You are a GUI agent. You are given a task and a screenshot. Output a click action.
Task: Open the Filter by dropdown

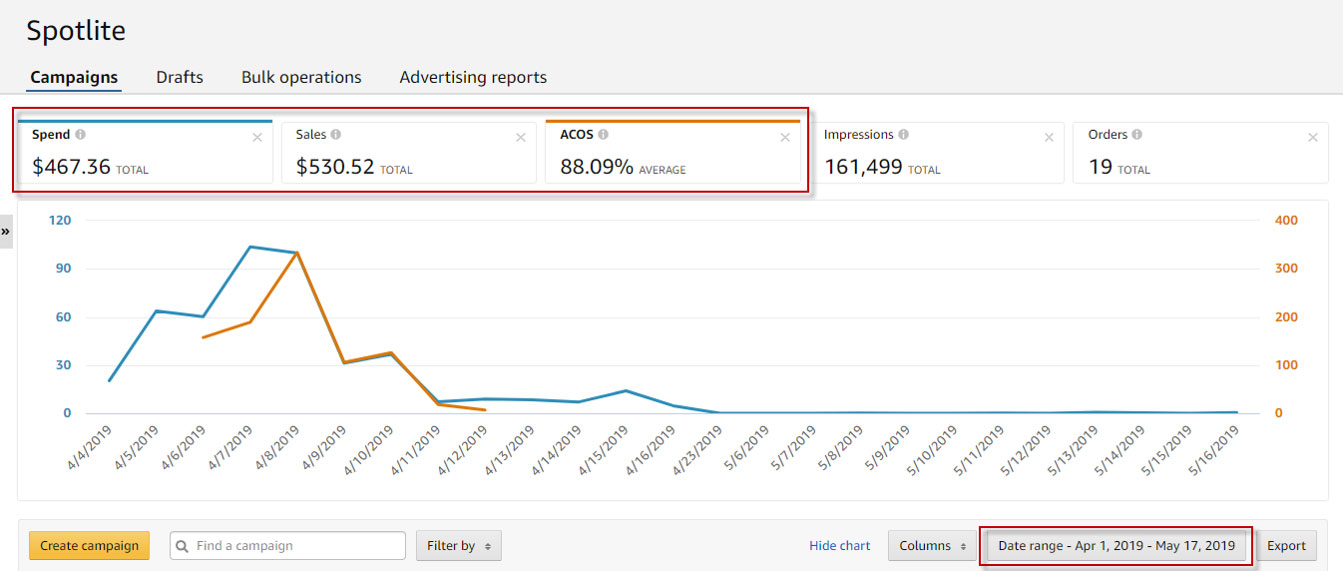pos(458,546)
